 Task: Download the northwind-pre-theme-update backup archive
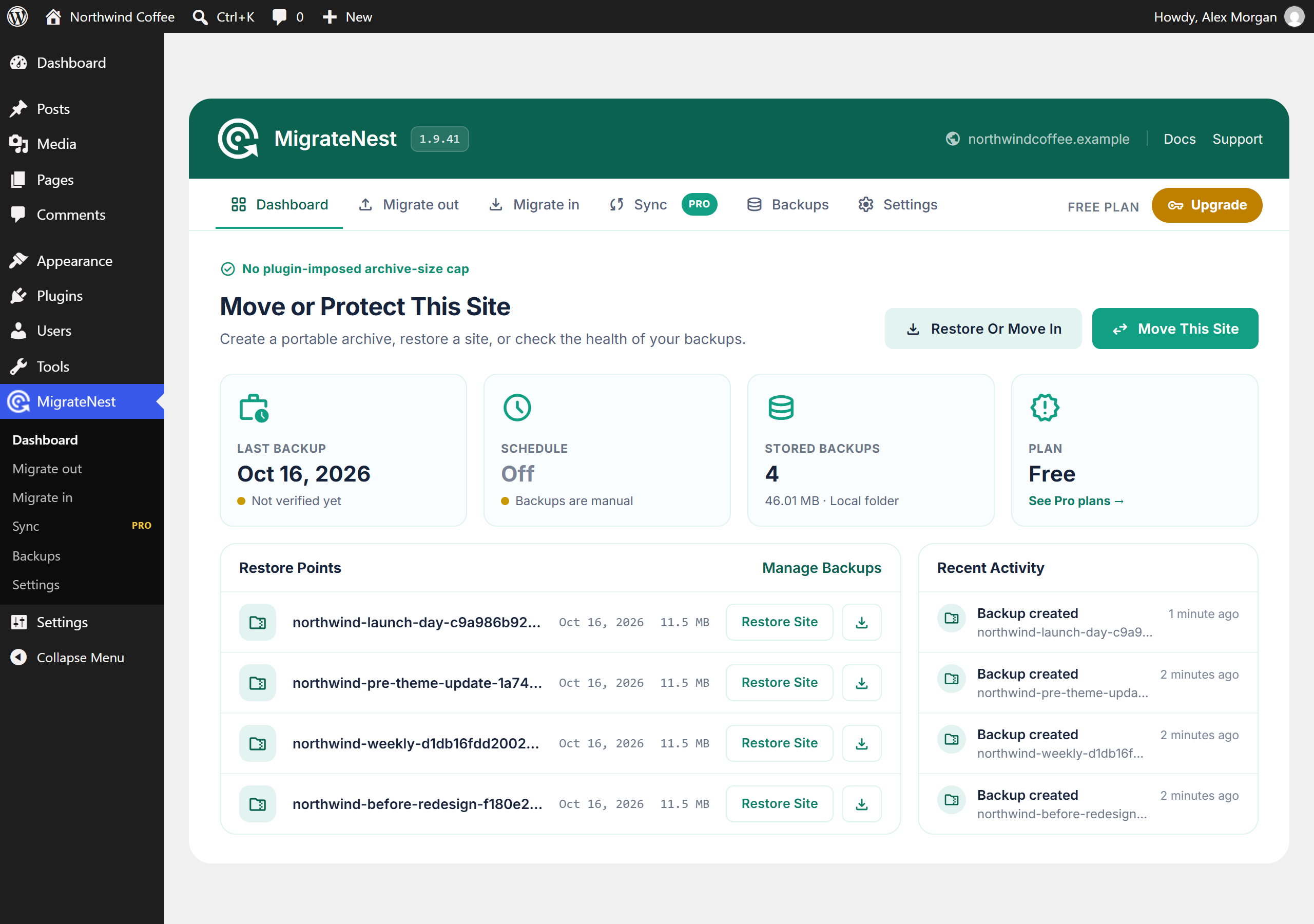pyautogui.click(x=861, y=683)
